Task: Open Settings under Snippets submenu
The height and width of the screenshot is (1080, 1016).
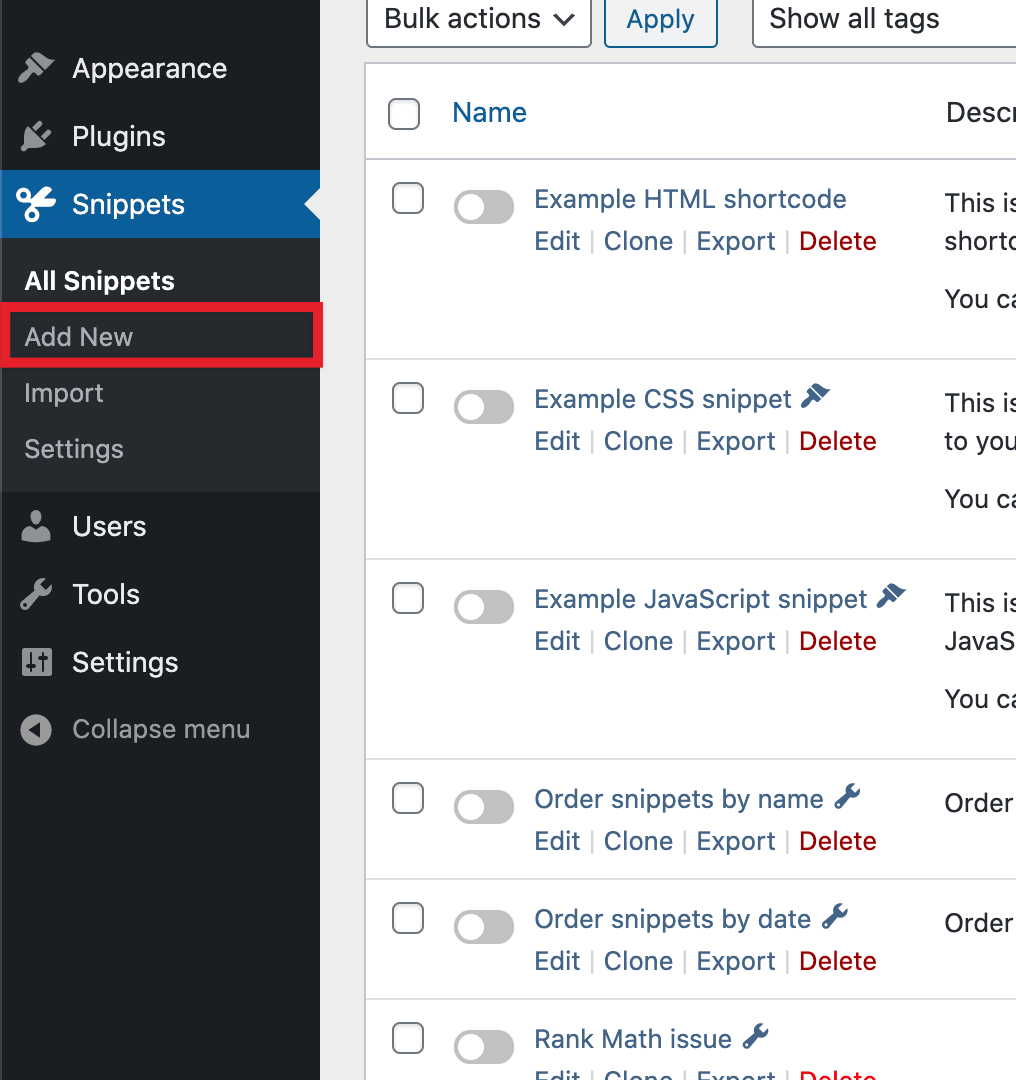Action: coord(74,449)
